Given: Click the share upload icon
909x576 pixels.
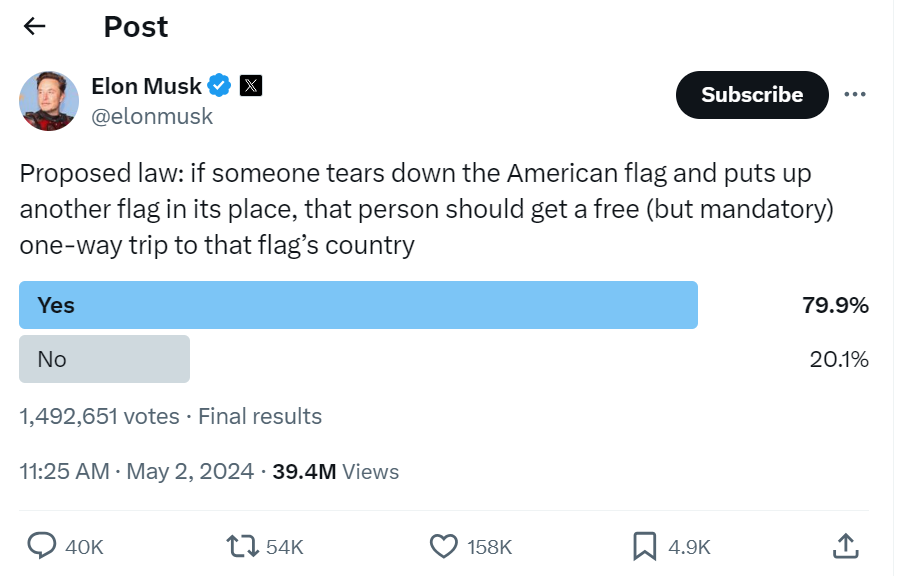Looking at the screenshot, I should tap(845, 546).
